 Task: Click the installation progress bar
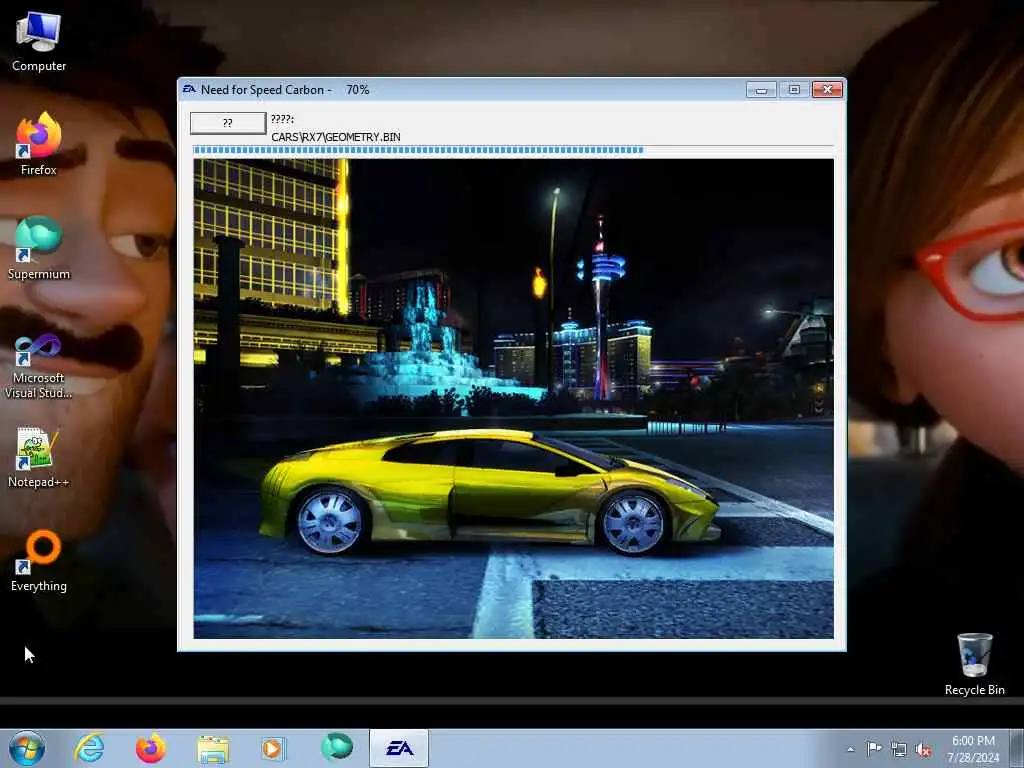(x=513, y=150)
